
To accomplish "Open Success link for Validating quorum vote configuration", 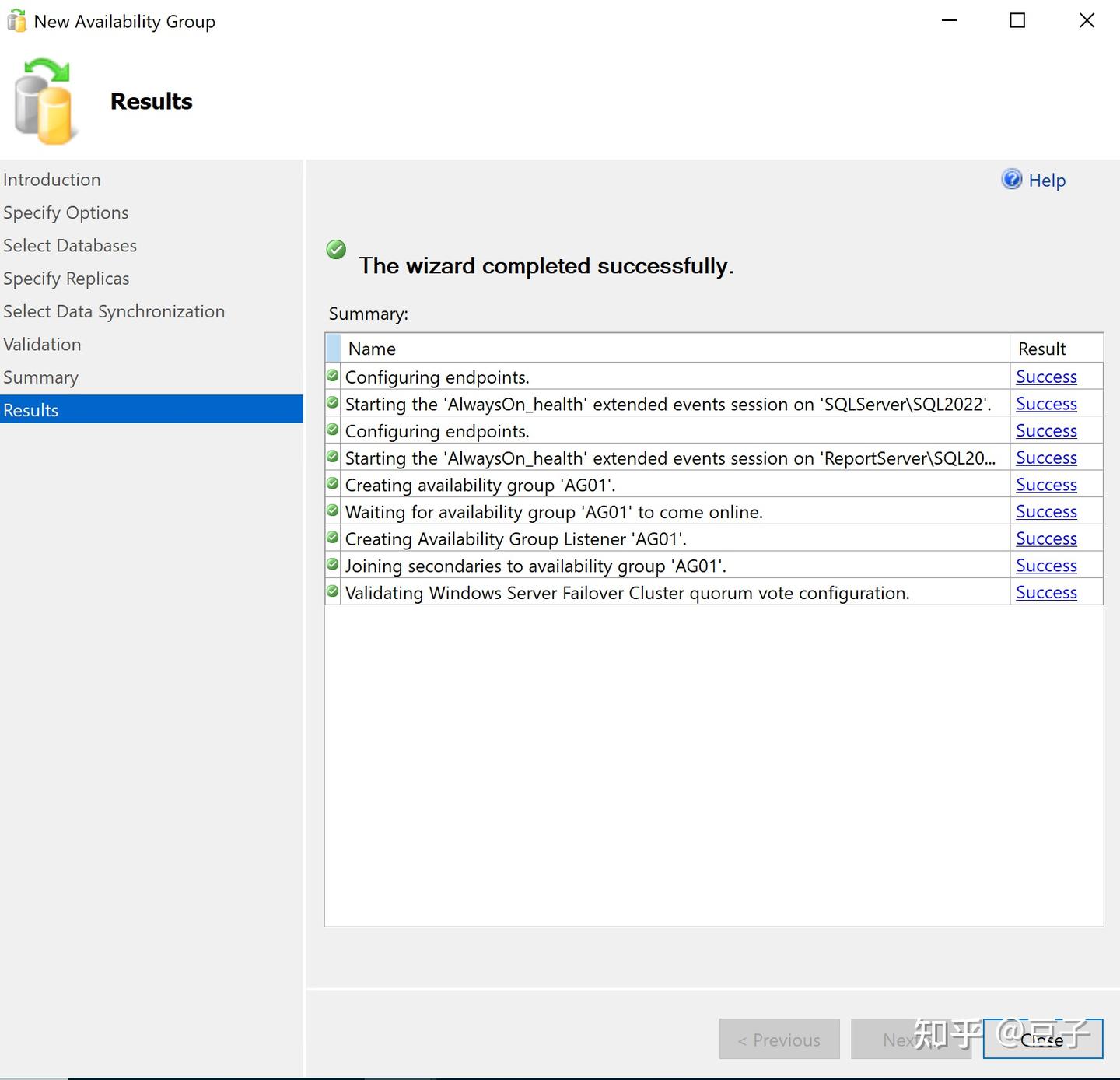I will [1046, 592].
